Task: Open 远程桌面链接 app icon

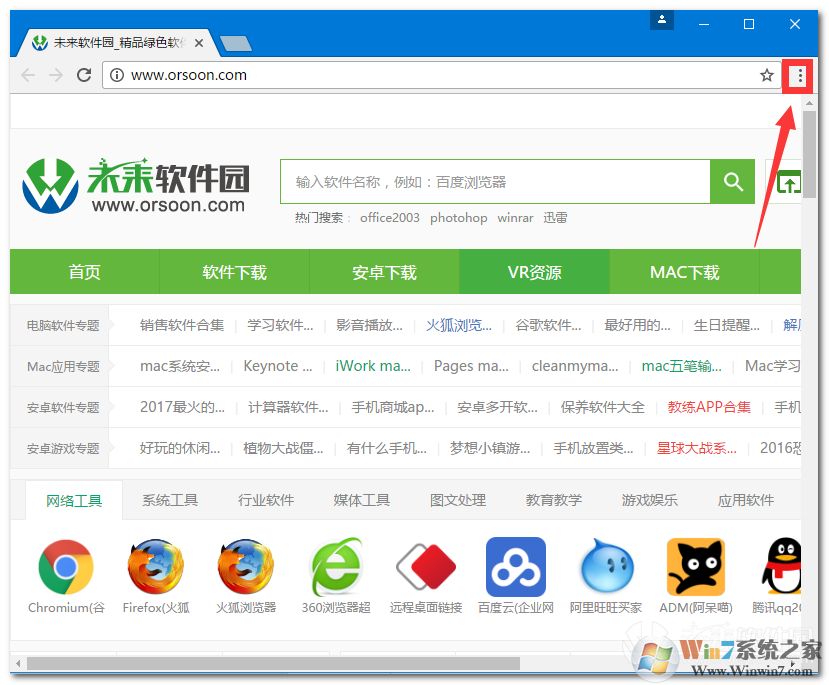Action: tap(426, 567)
